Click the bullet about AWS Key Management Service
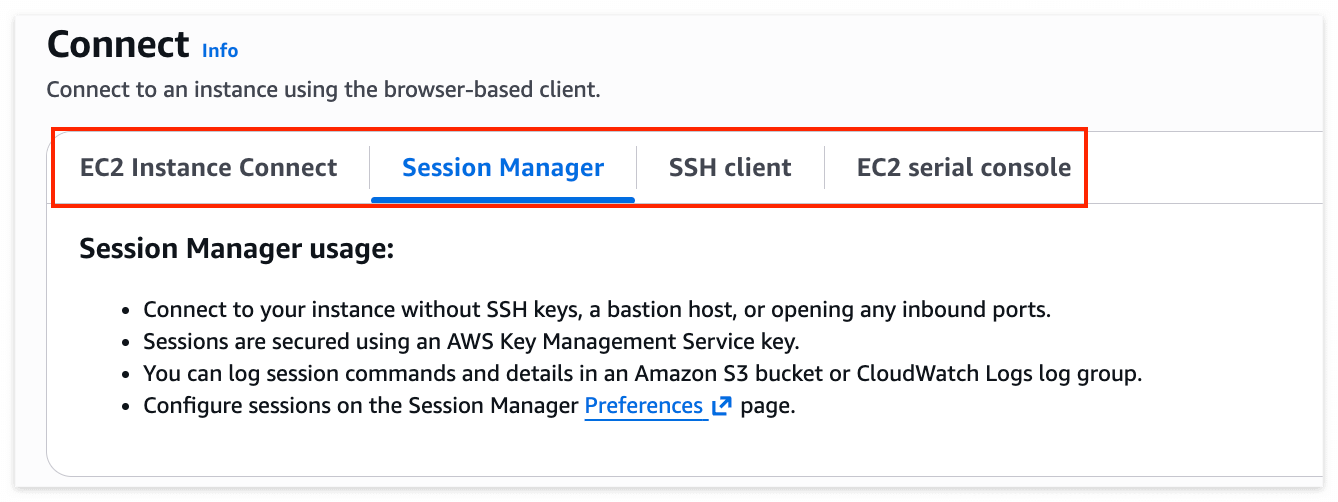Screen dimensions: 1338x502 (x=470, y=342)
